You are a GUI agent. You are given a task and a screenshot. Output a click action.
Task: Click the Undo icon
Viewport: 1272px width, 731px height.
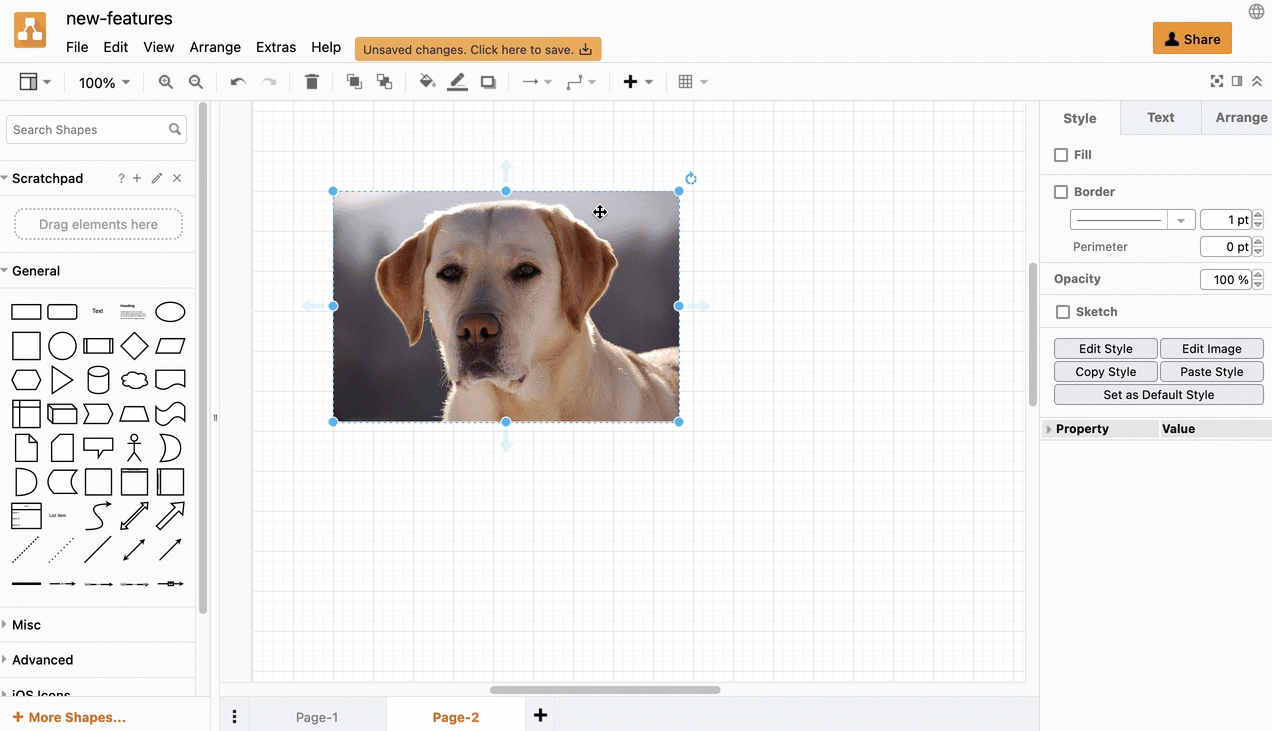pos(237,81)
